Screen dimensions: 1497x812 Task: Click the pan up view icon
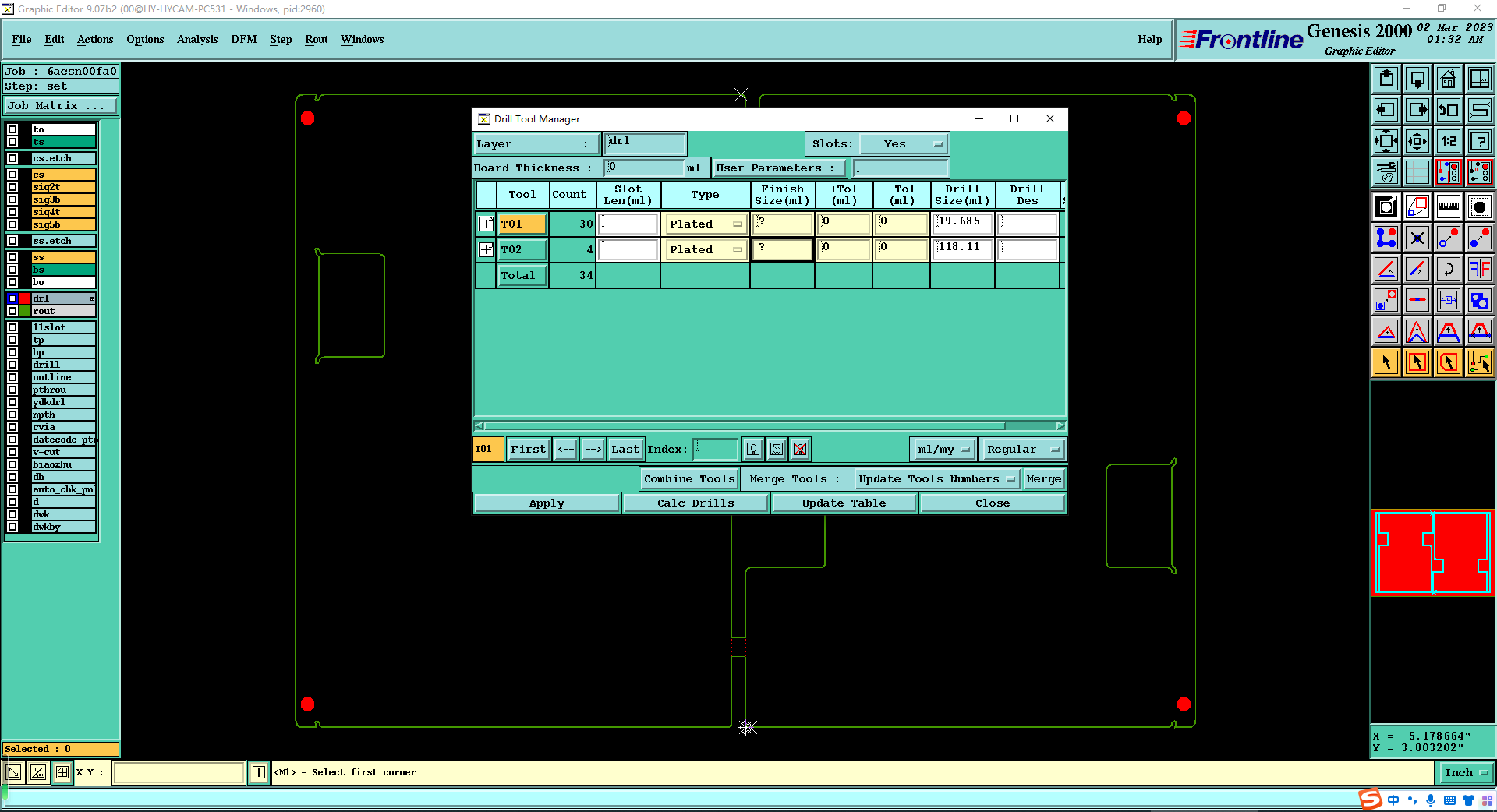tap(1386, 79)
